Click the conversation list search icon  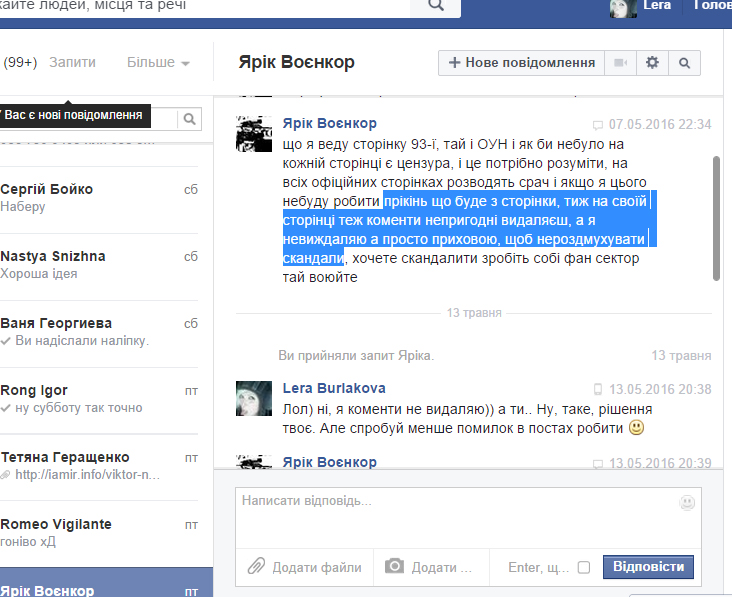(x=188, y=119)
